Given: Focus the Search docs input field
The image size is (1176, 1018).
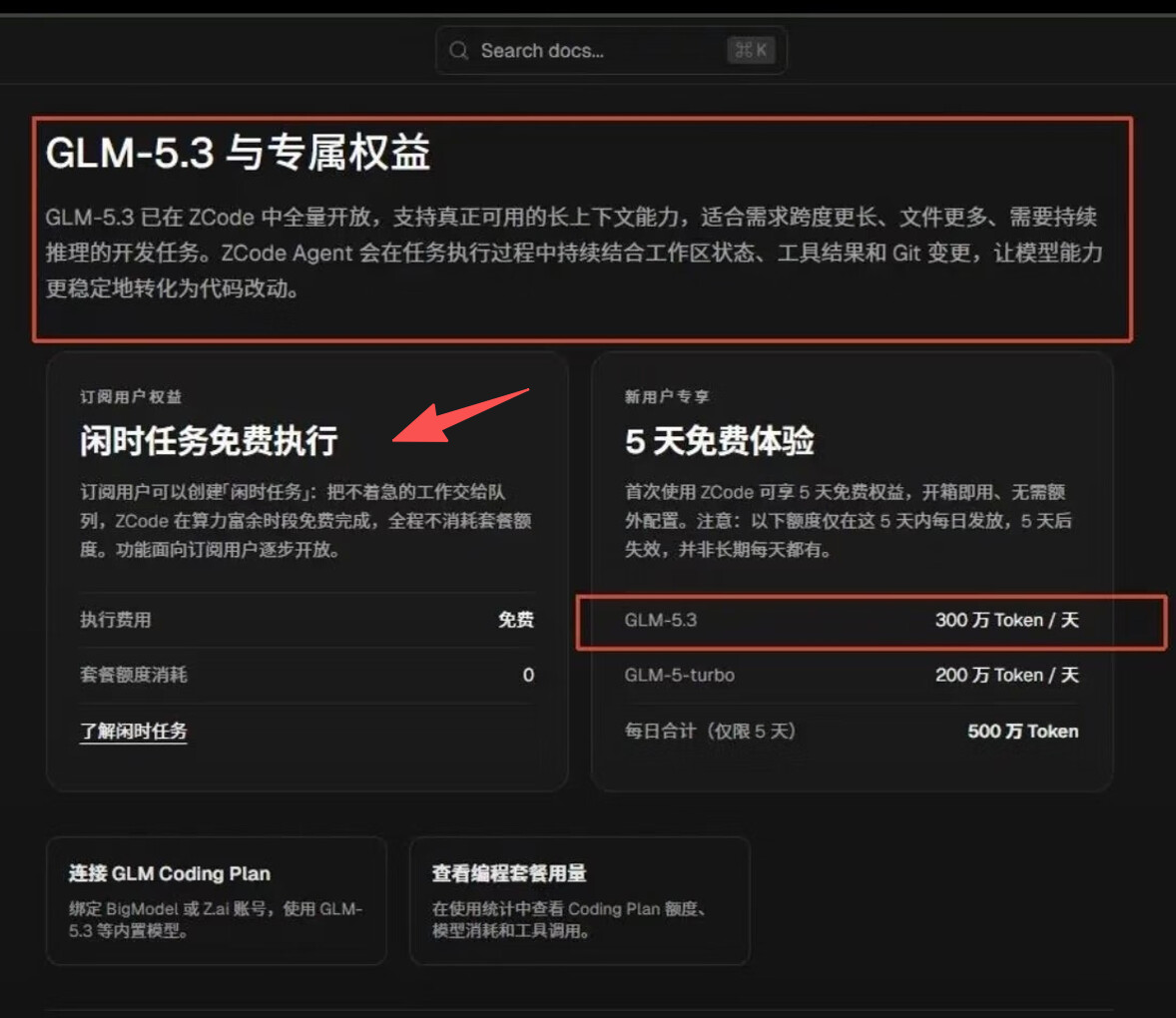Looking at the screenshot, I should 611,50.
